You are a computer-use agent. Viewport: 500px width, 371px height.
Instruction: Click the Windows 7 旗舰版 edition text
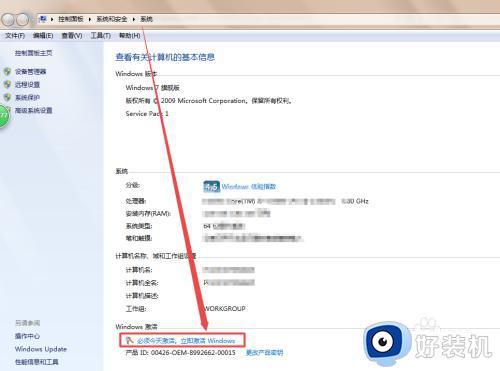(x=153, y=88)
